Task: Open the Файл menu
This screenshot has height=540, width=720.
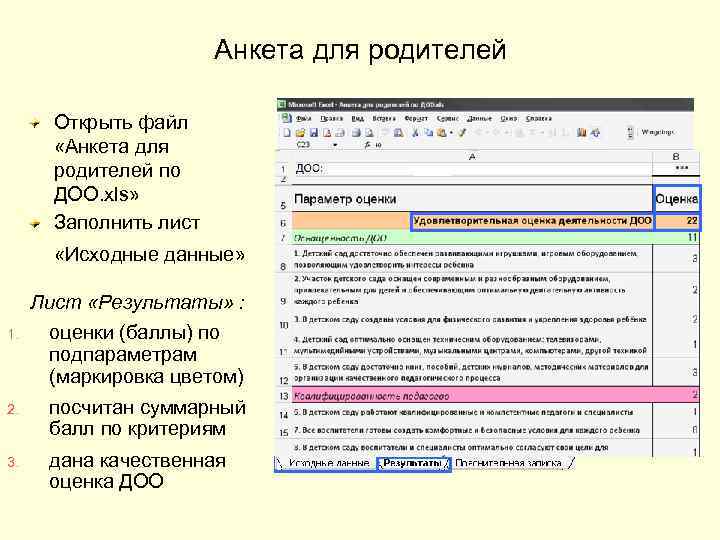Action: (304, 118)
